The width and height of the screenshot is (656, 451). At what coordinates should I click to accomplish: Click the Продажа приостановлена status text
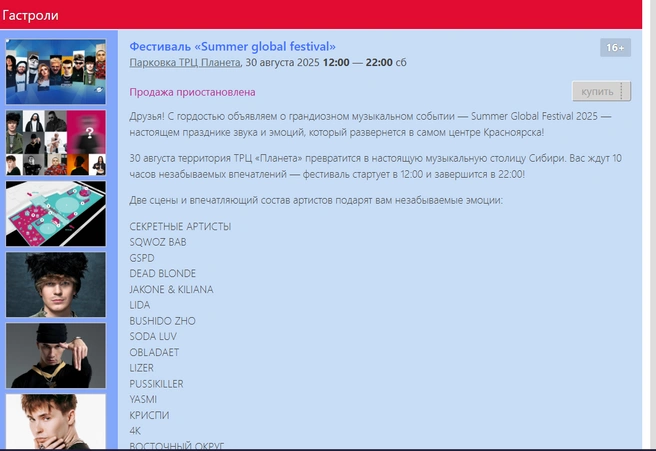click(x=192, y=92)
